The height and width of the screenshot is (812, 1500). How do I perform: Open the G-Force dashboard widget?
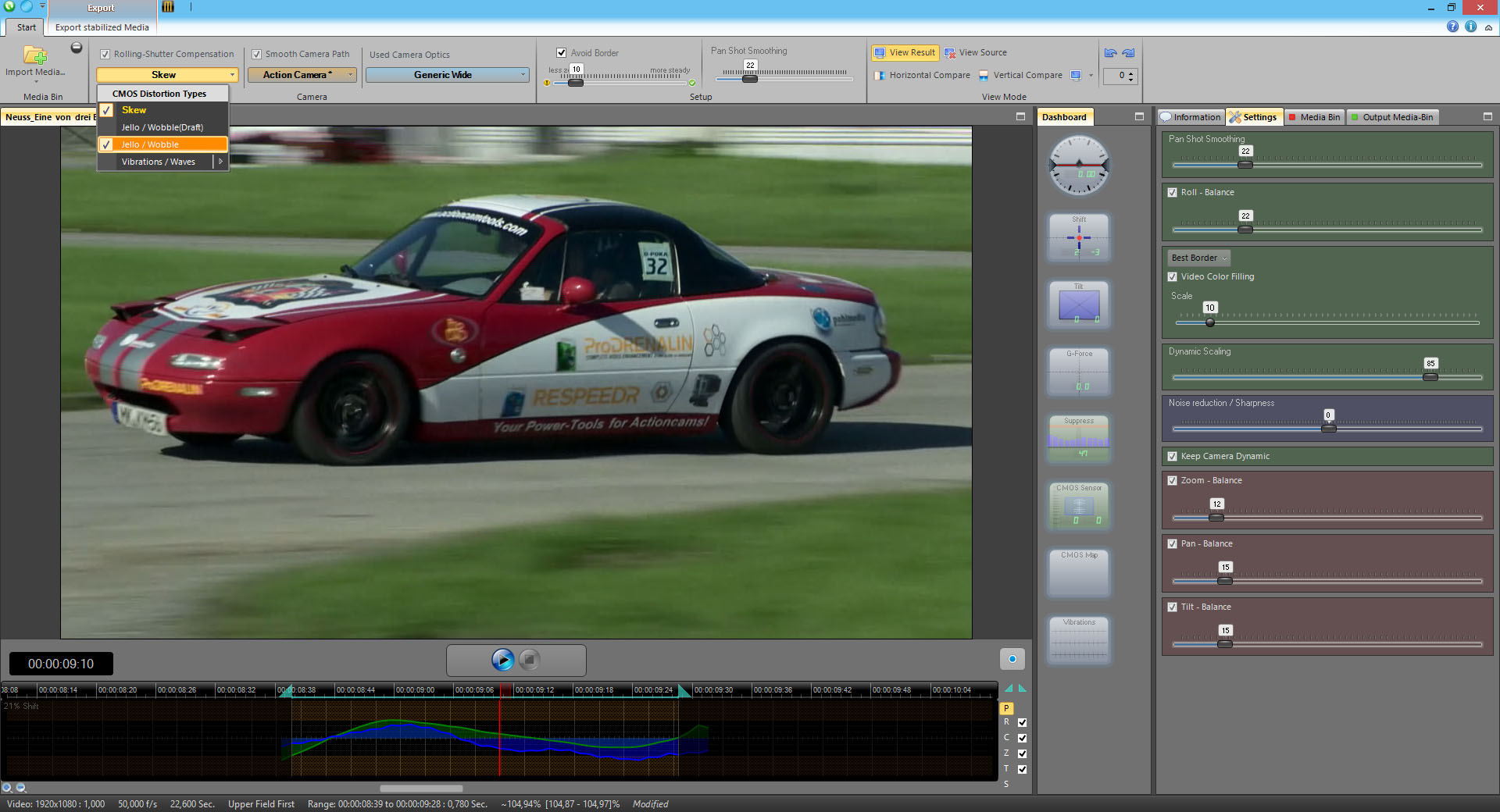[x=1079, y=371]
